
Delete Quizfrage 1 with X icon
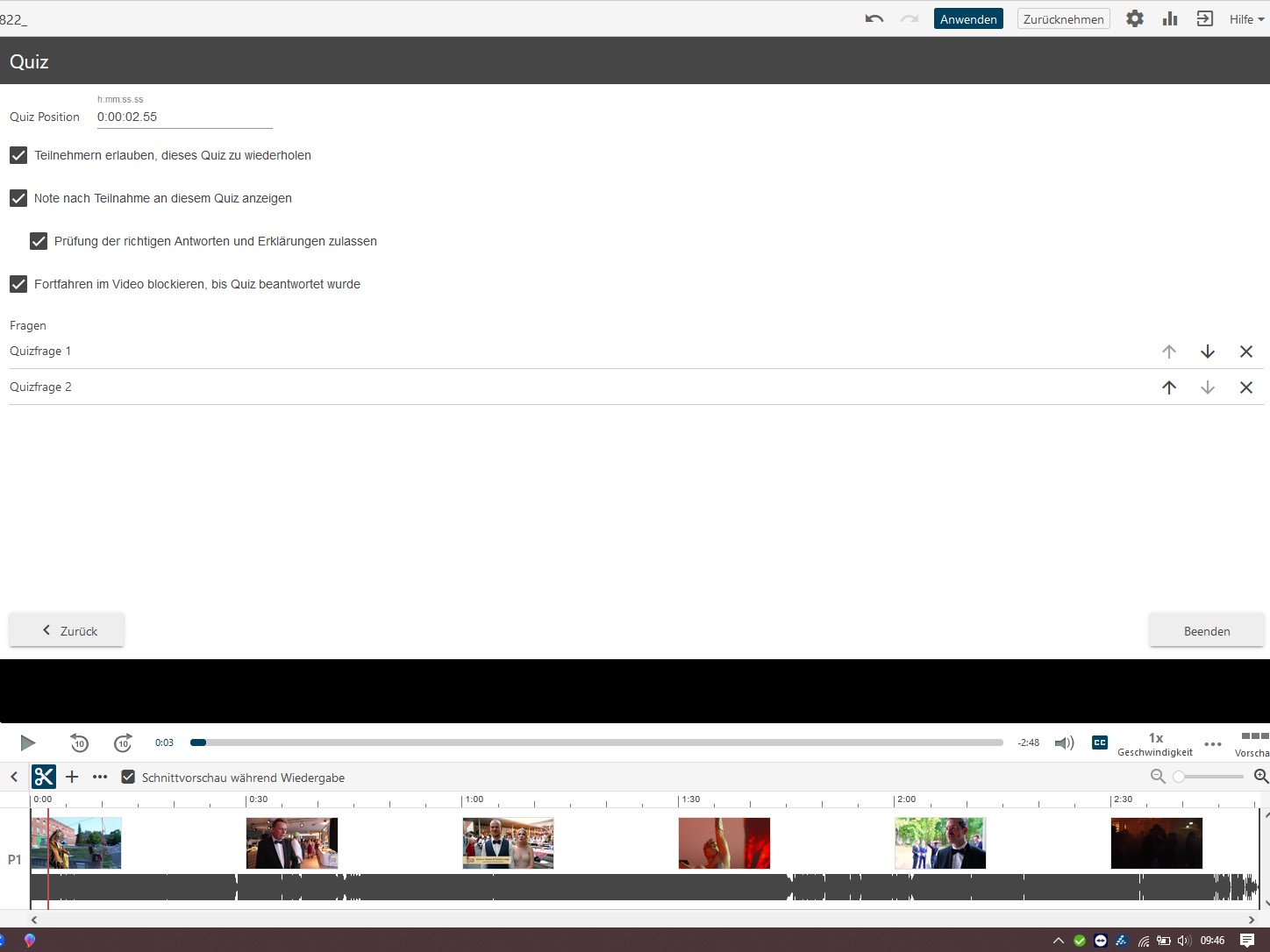[x=1245, y=352]
